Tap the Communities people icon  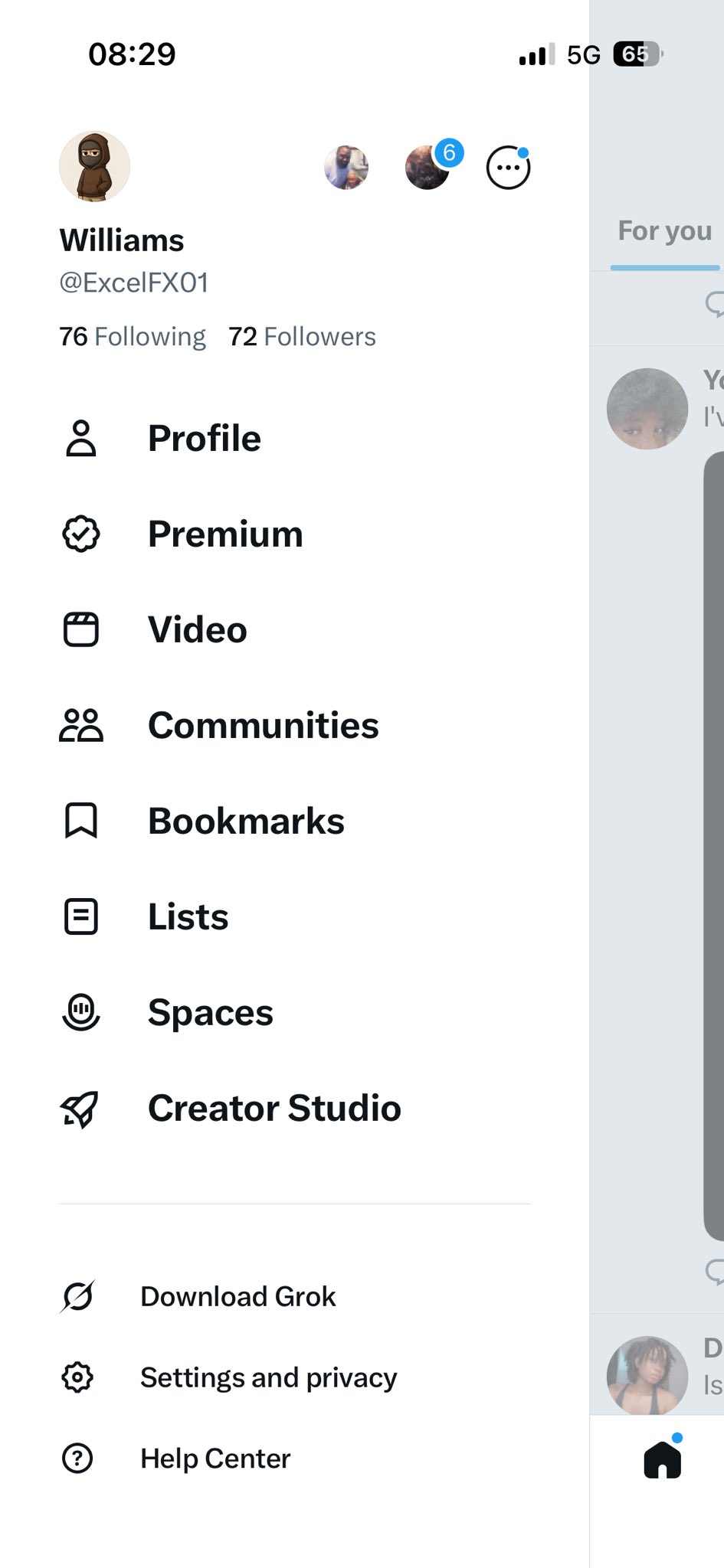pyautogui.click(x=81, y=726)
